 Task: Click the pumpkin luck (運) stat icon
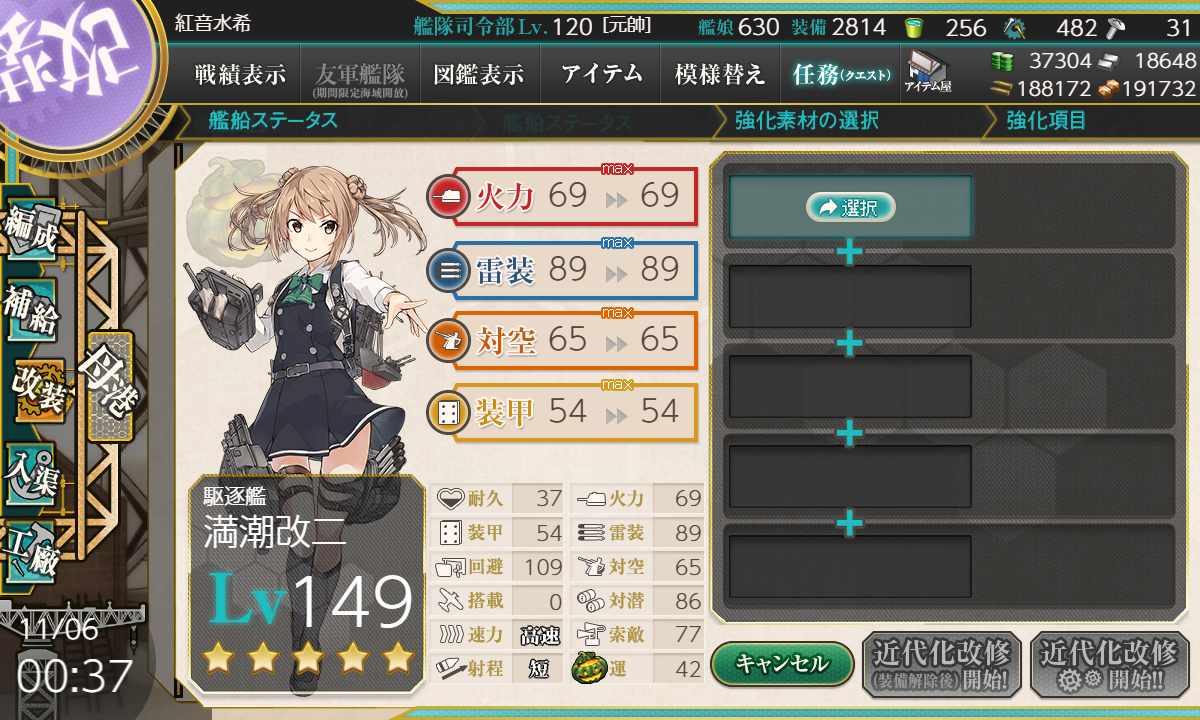pos(588,668)
